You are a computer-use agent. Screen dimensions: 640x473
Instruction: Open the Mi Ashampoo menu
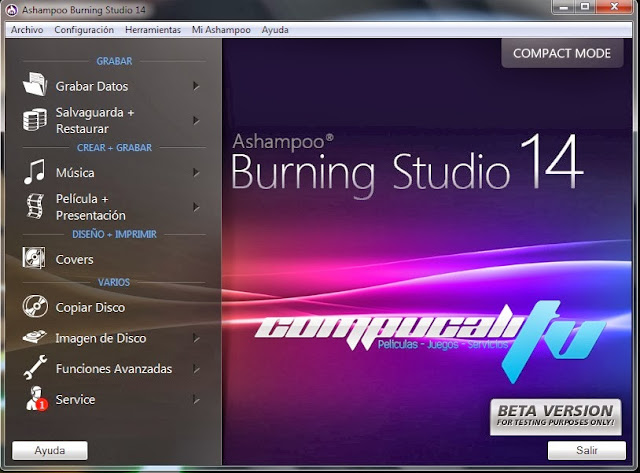[x=221, y=30]
